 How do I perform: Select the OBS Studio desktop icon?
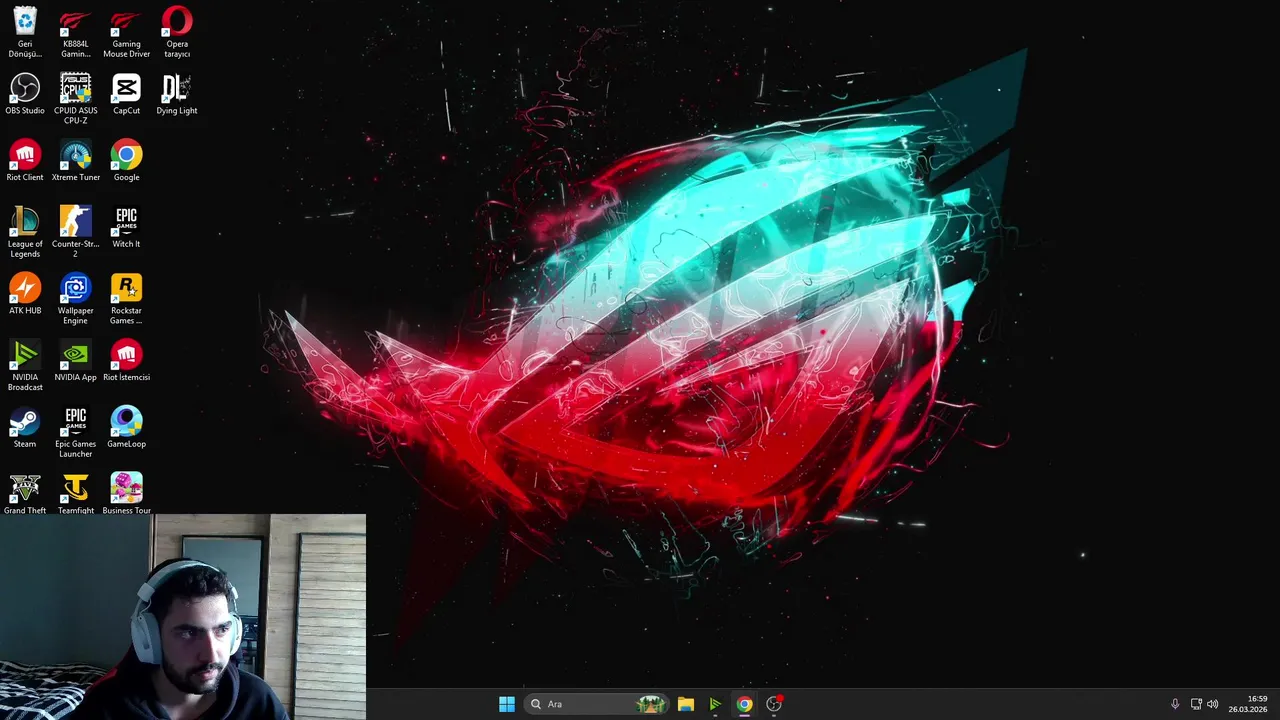point(25,94)
